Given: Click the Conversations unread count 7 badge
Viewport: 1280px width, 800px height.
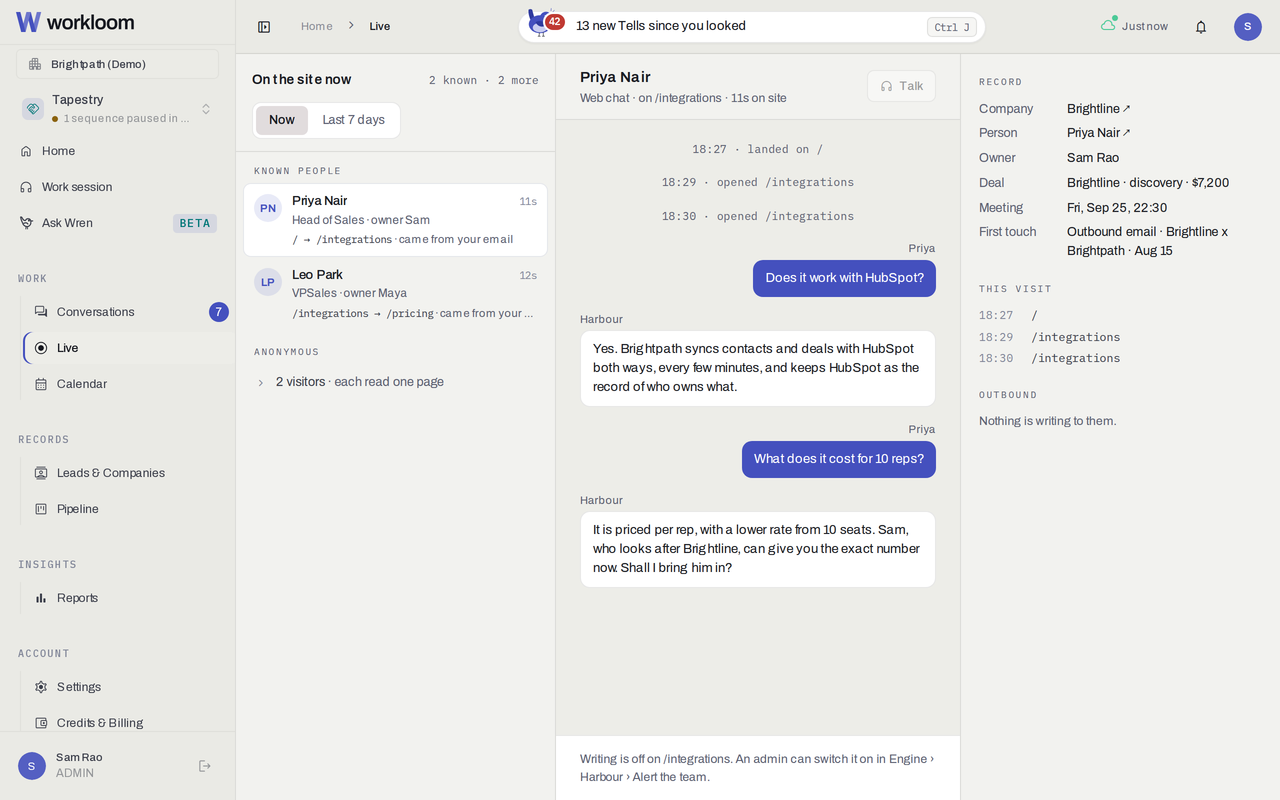Looking at the screenshot, I should (x=219, y=312).
